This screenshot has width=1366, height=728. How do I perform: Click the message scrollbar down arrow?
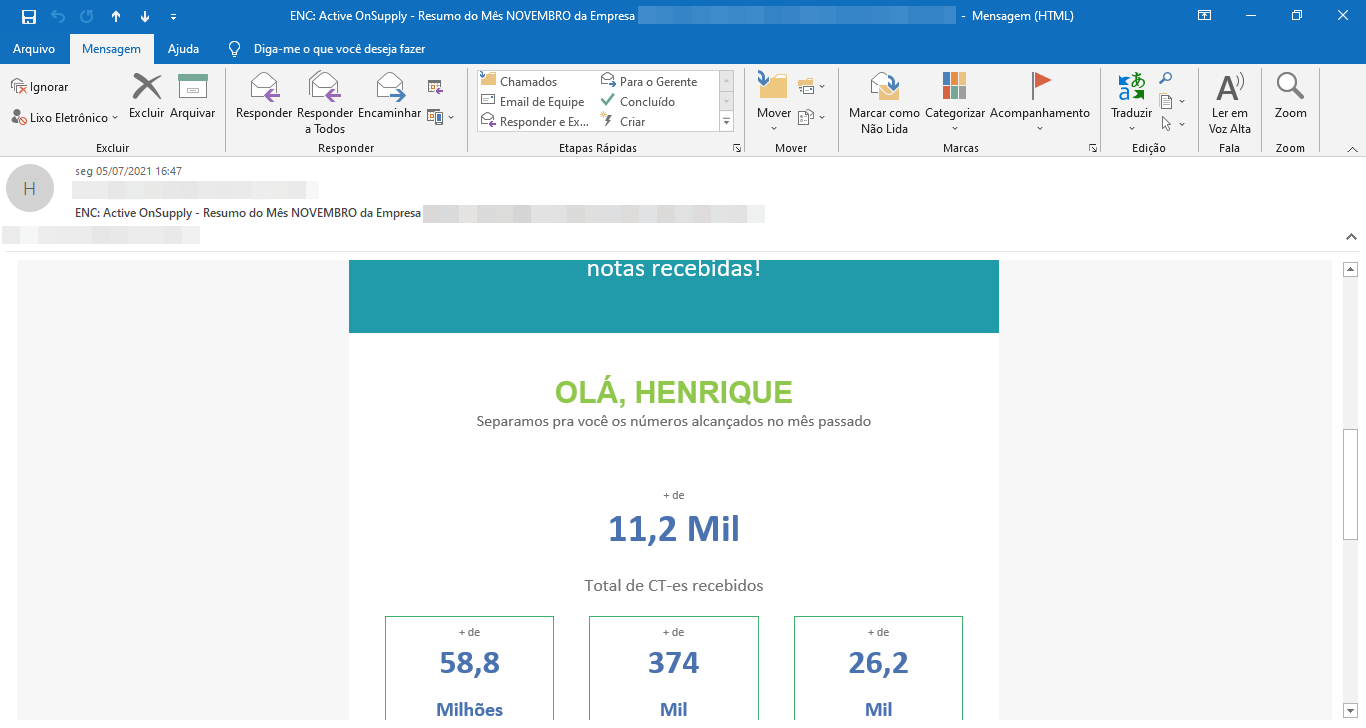coord(1350,709)
